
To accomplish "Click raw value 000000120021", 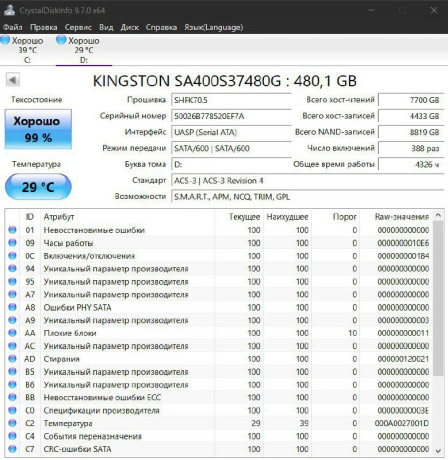I will tap(403, 359).
